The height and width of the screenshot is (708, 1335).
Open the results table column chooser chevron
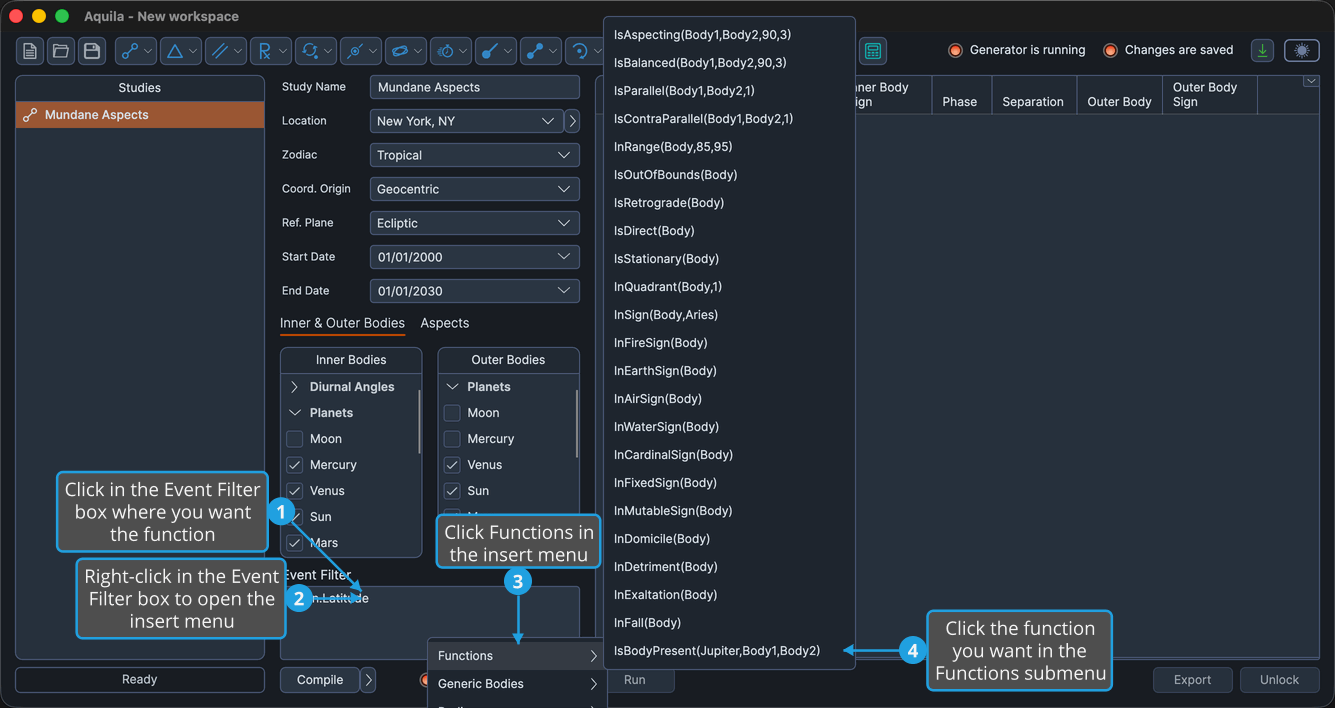pos(1311,82)
